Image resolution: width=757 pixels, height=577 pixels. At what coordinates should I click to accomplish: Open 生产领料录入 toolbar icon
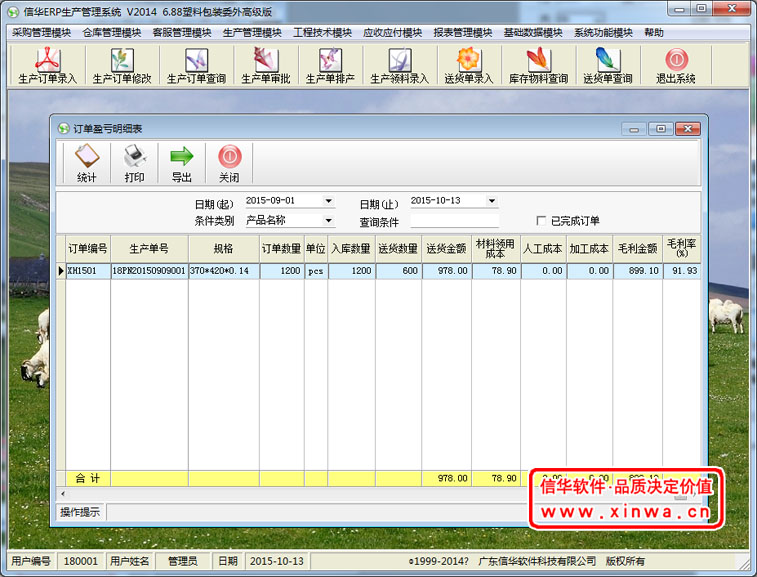[399, 65]
